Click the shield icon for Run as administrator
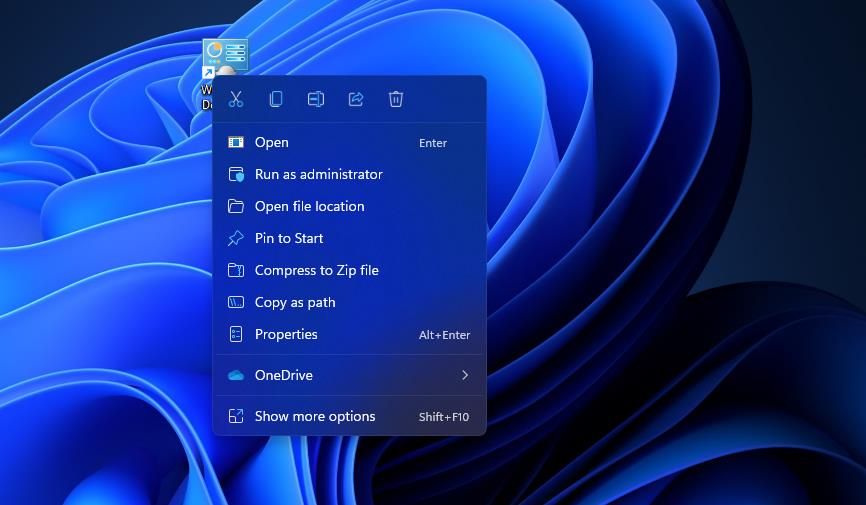 tap(236, 174)
